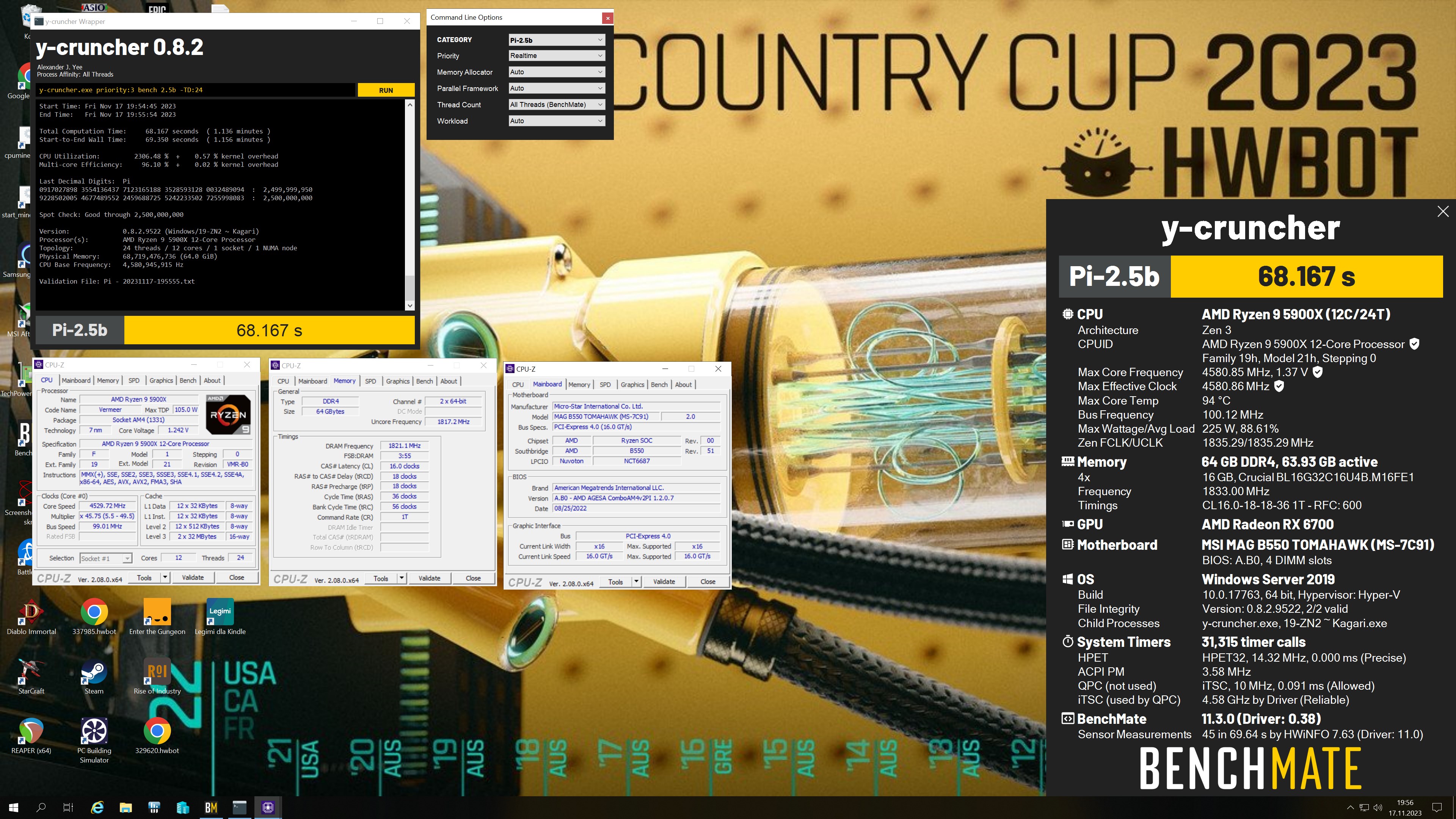
Task: Open the Windows Start menu
Action: pos(14,807)
